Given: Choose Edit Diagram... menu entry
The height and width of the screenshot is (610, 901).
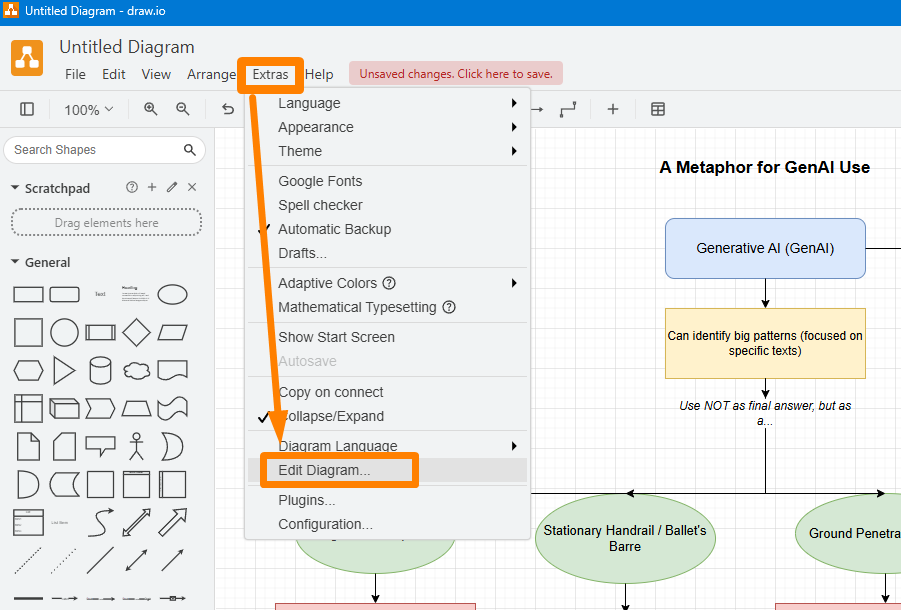Looking at the screenshot, I should pos(387,470).
